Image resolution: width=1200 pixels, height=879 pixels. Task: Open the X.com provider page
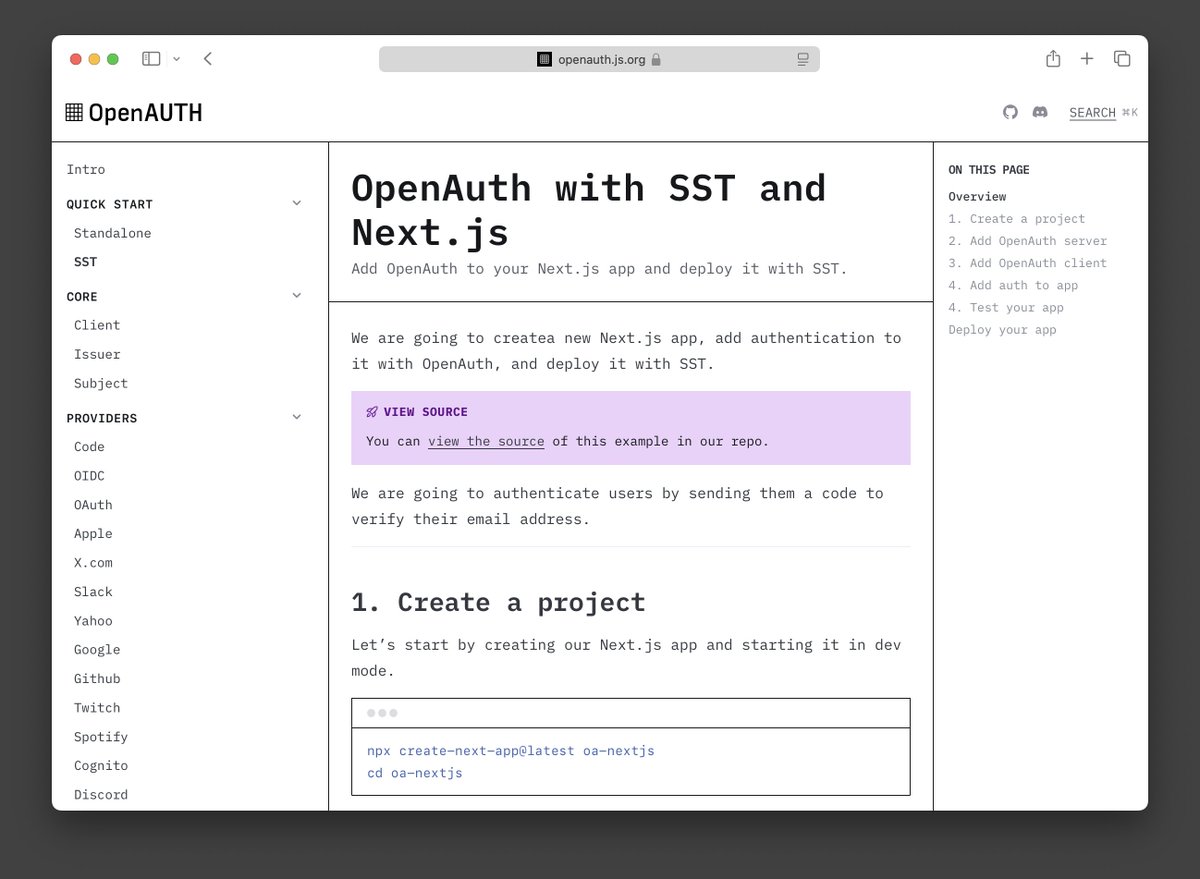93,563
